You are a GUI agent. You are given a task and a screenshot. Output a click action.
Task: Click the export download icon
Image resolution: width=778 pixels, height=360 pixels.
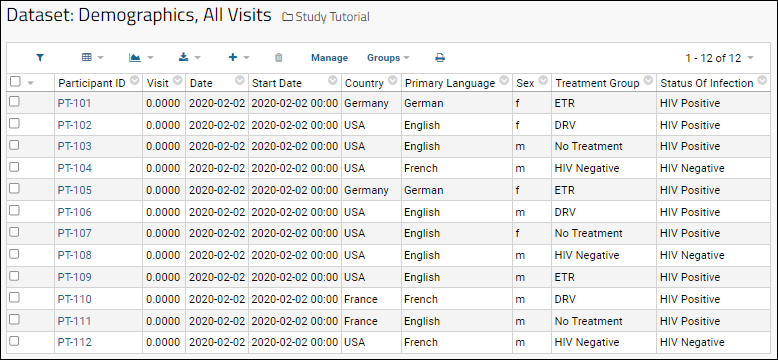coord(190,58)
